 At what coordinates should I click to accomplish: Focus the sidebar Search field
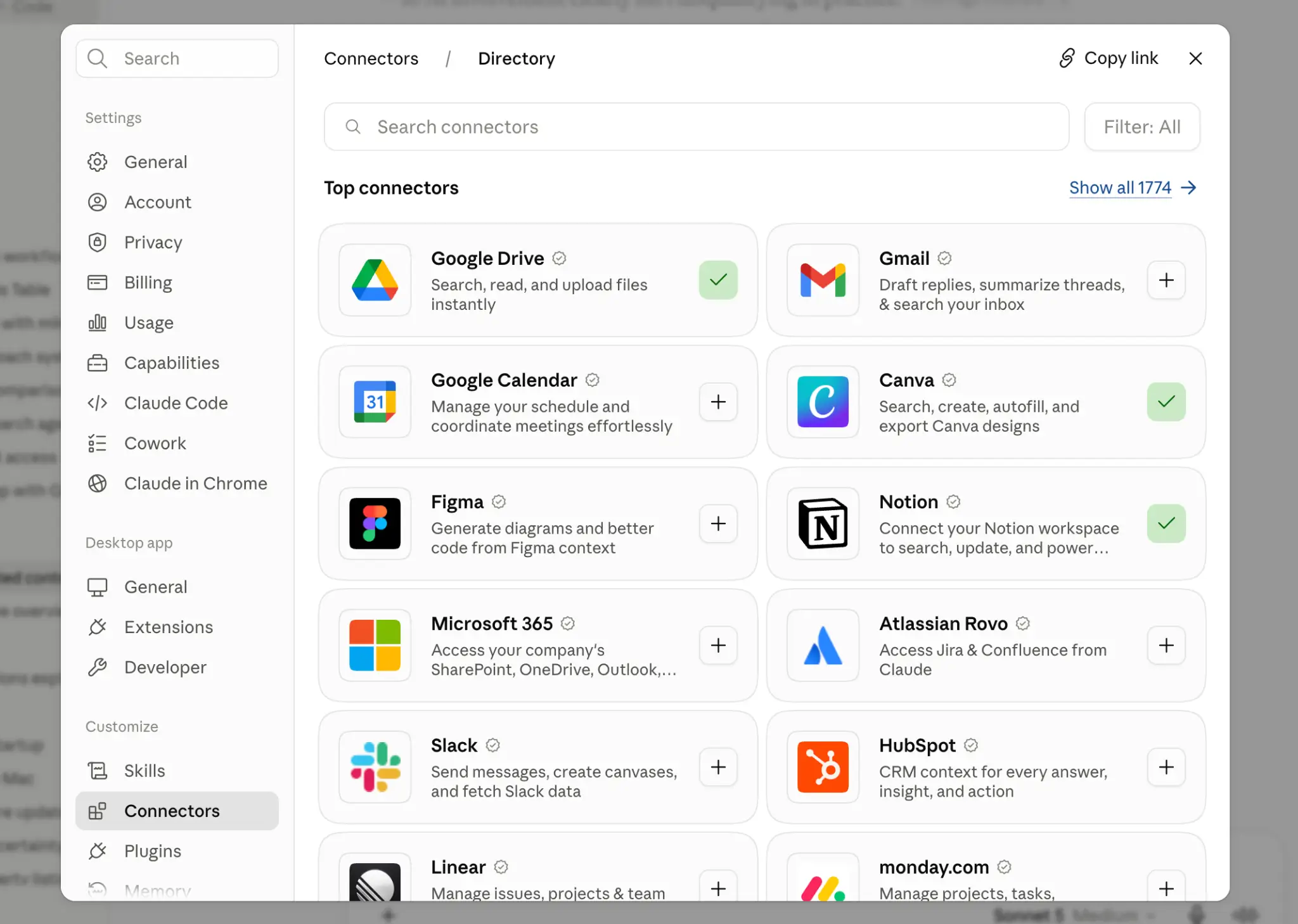(x=177, y=58)
